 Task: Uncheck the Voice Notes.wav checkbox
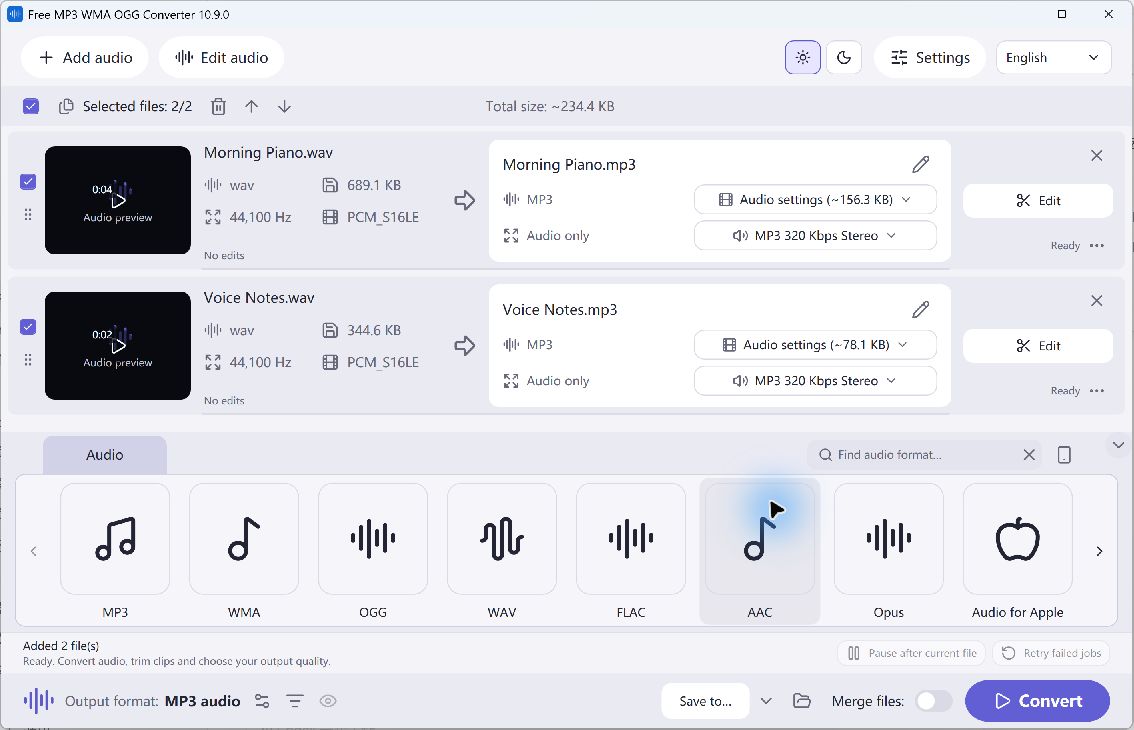(x=27, y=327)
